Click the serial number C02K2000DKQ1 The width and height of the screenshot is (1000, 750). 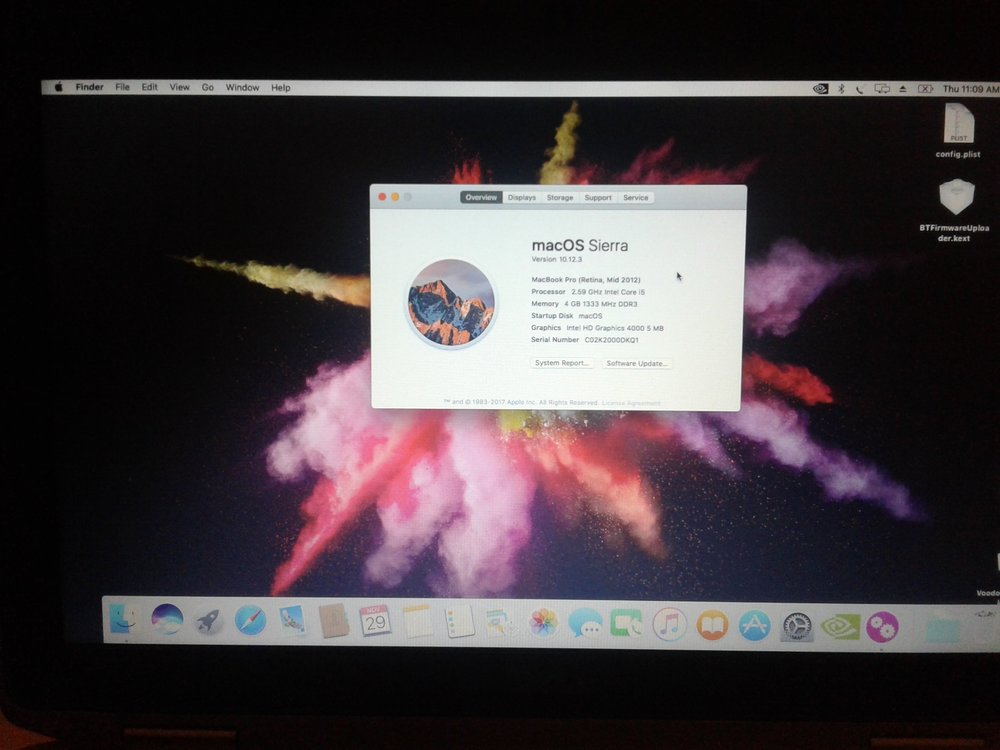click(612, 340)
